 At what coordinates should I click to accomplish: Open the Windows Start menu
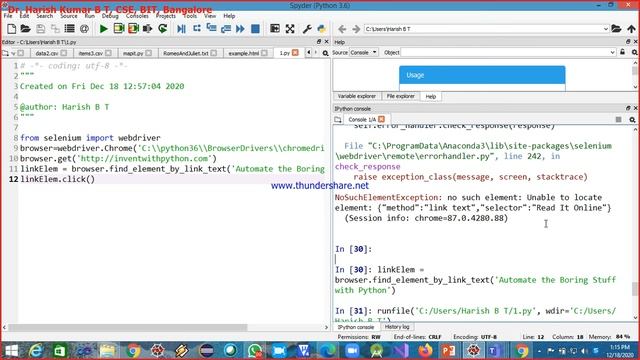click(11, 351)
